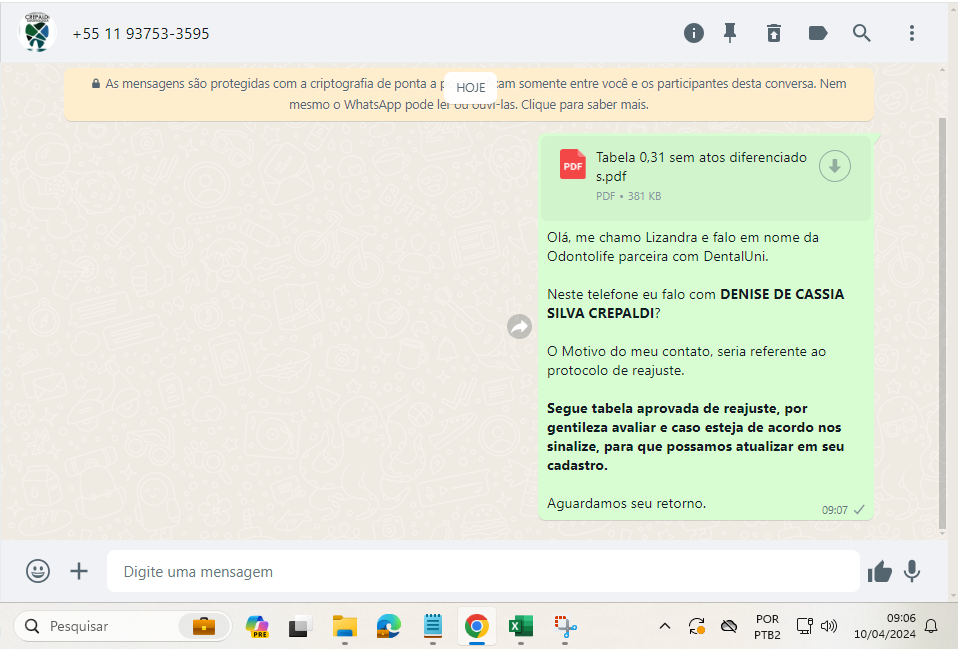Open the Snipping Tool taskbar icon

pyautogui.click(x=565, y=626)
